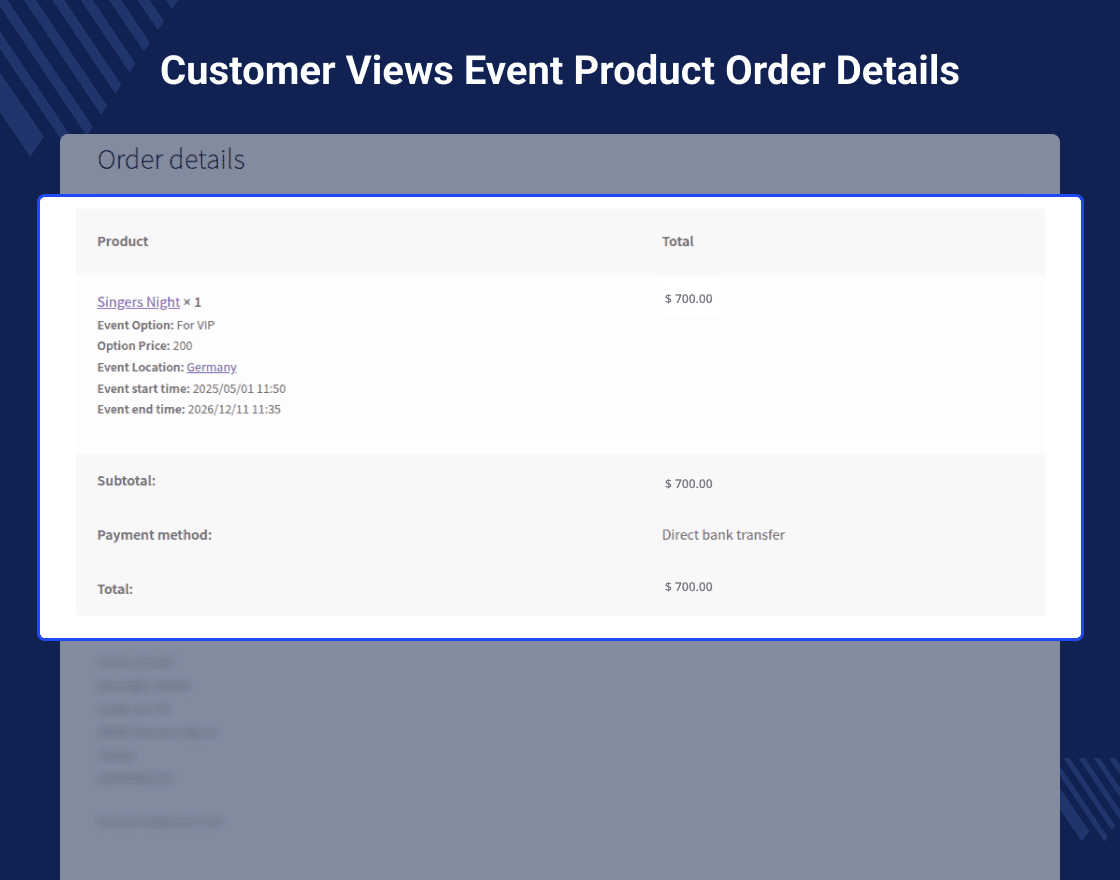Click the Event Option For VIP text
The height and width of the screenshot is (880, 1120).
tap(156, 325)
